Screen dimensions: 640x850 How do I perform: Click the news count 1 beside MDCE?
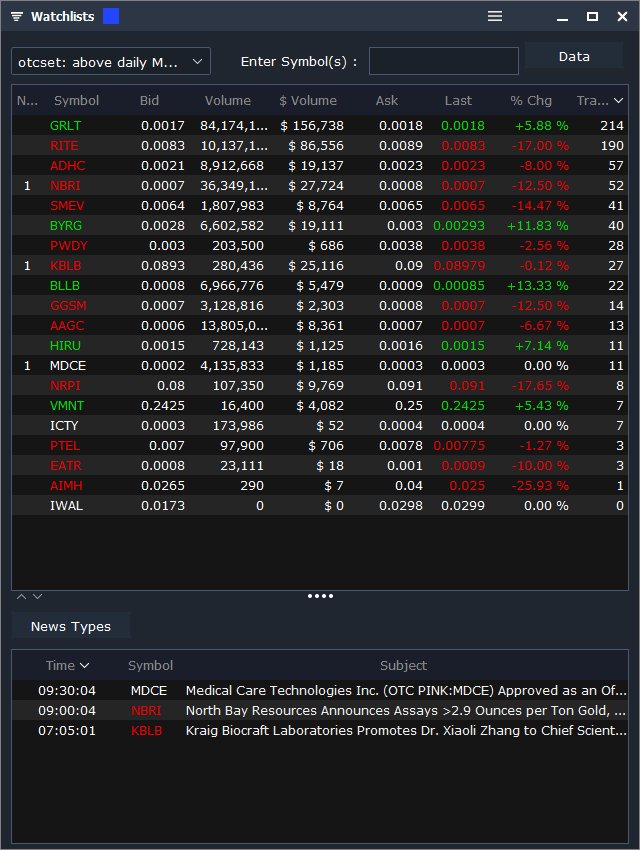pyautogui.click(x=27, y=366)
